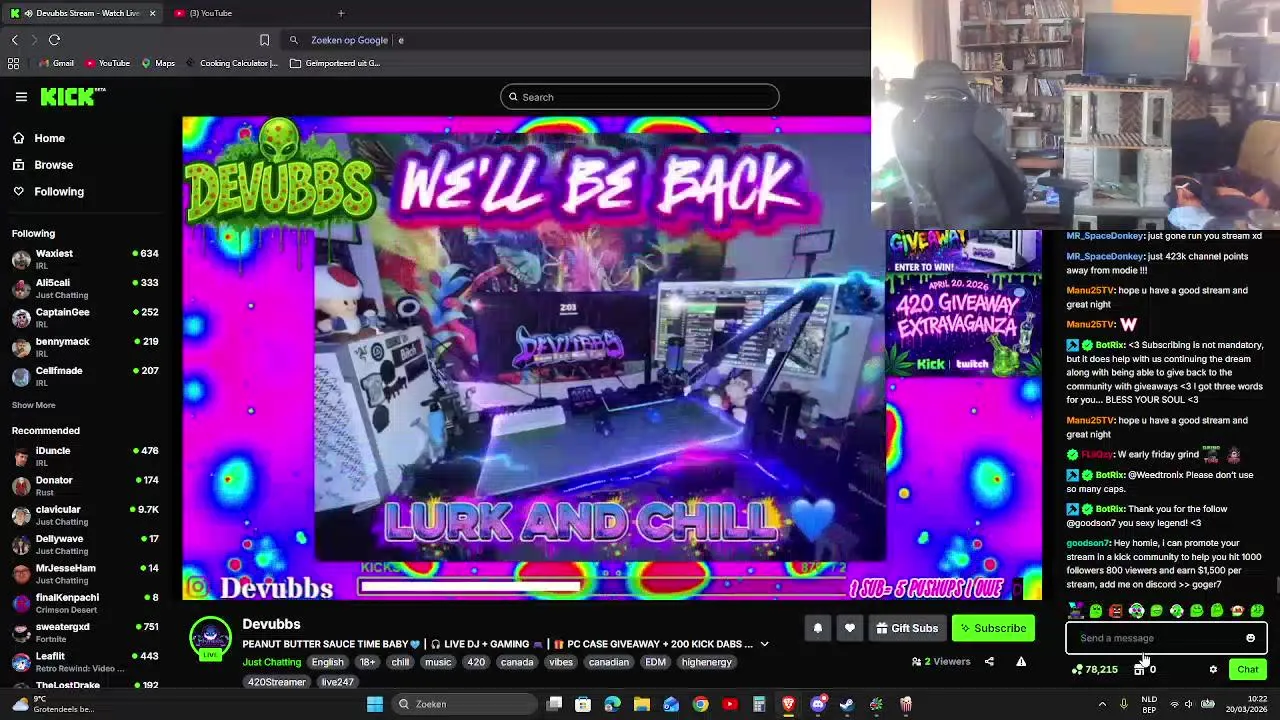This screenshot has width=1280, height=720.
Task: Open the browser apps grid icon
Action: 13,63
